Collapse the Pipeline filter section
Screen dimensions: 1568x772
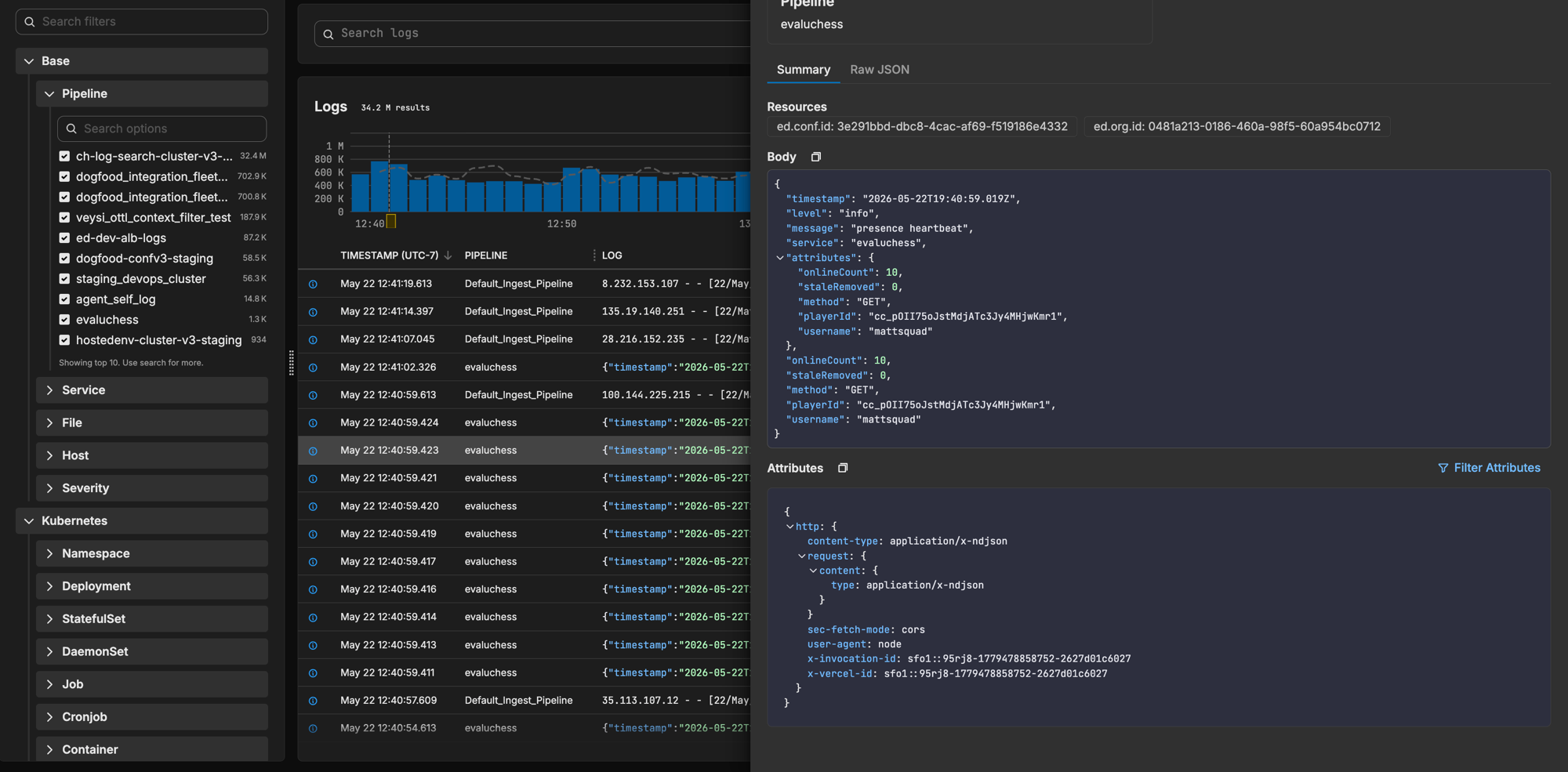click(x=152, y=94)
